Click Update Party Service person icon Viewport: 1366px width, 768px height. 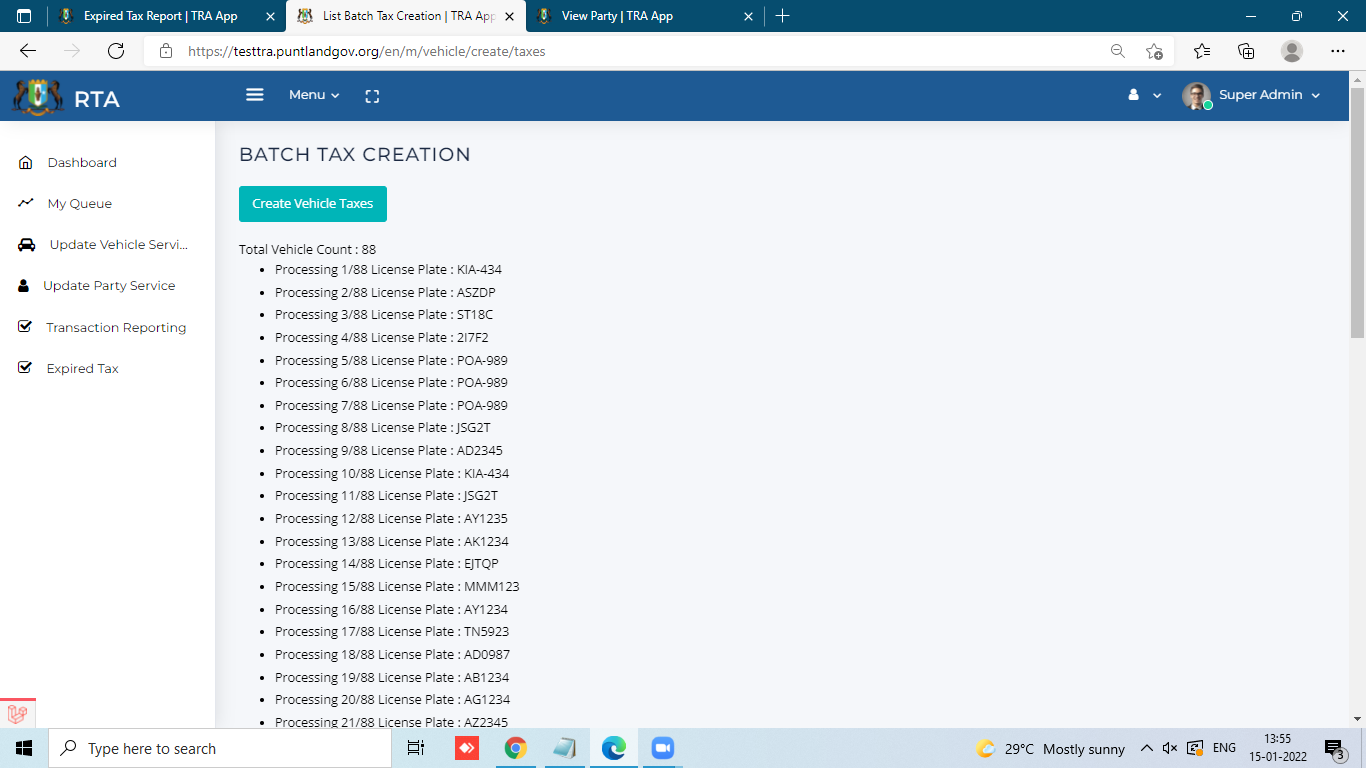[x=24, y=286]
